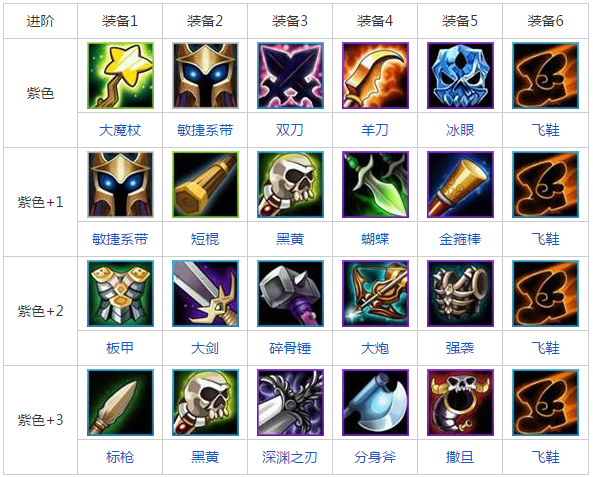Open the 标枪 text link
The image size is (593, 477).
[x=120, y=457]
